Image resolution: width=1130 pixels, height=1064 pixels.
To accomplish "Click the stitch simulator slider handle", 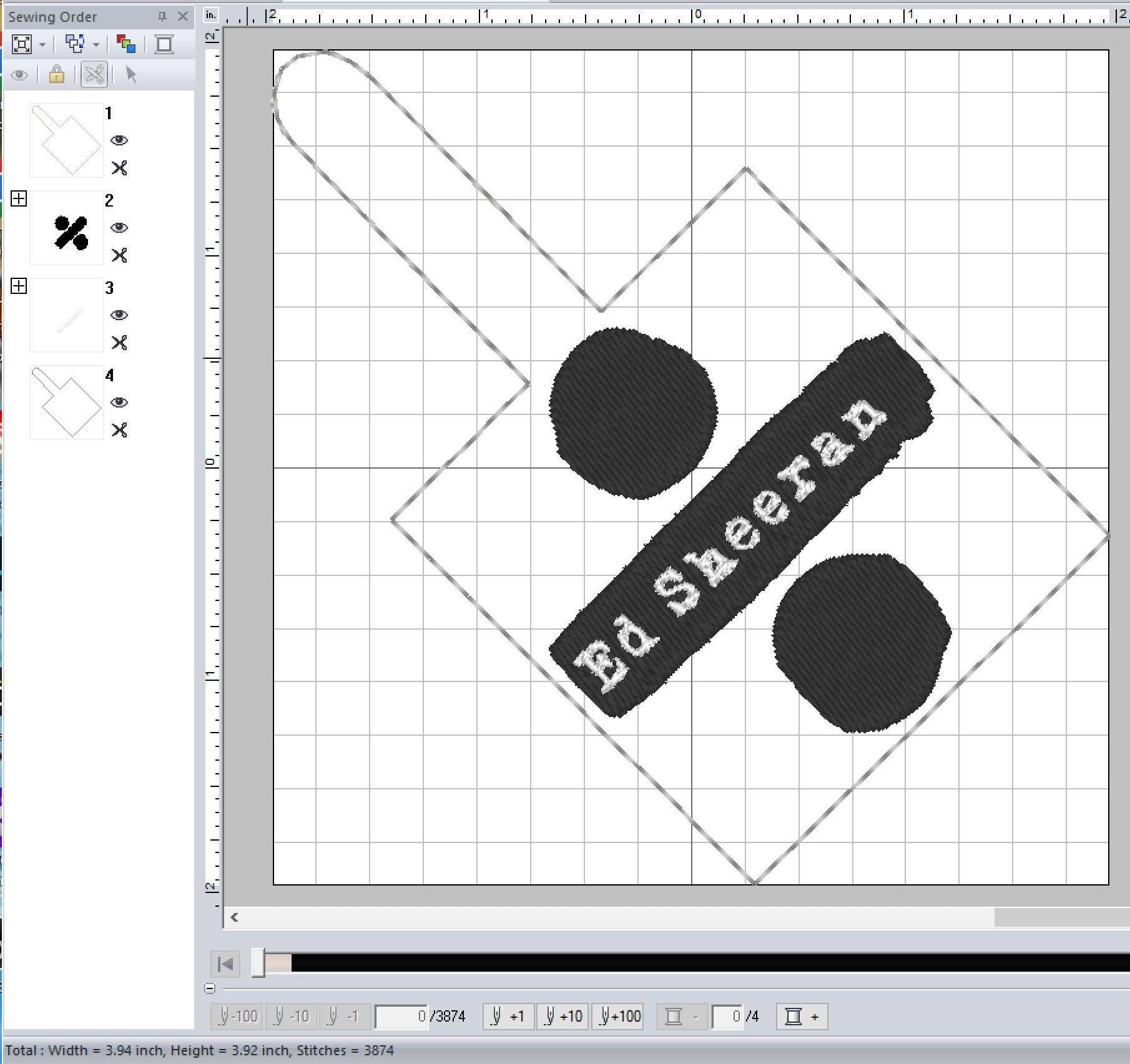I will 258,963.
